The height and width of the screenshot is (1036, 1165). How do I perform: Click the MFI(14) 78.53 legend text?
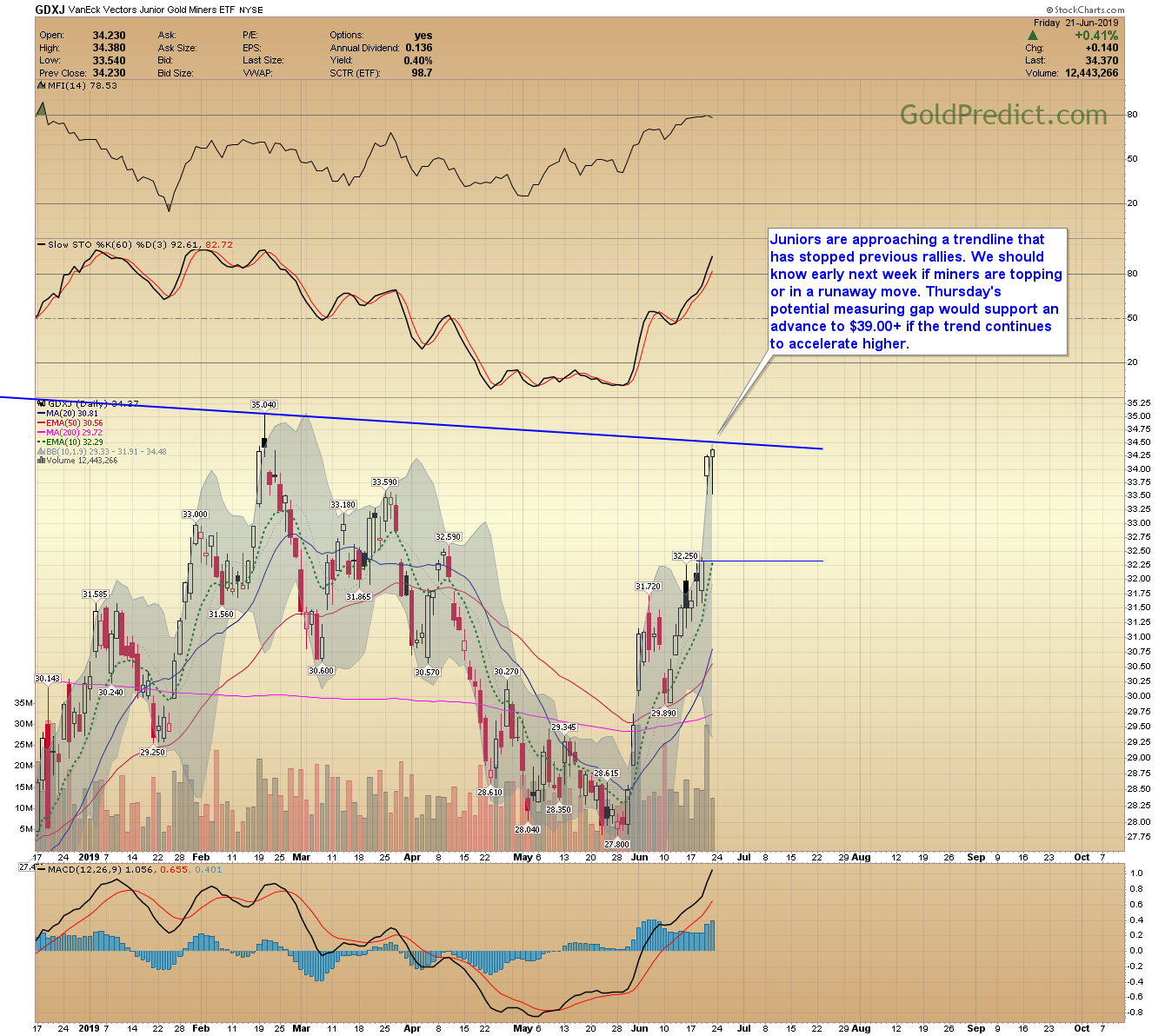81,86
